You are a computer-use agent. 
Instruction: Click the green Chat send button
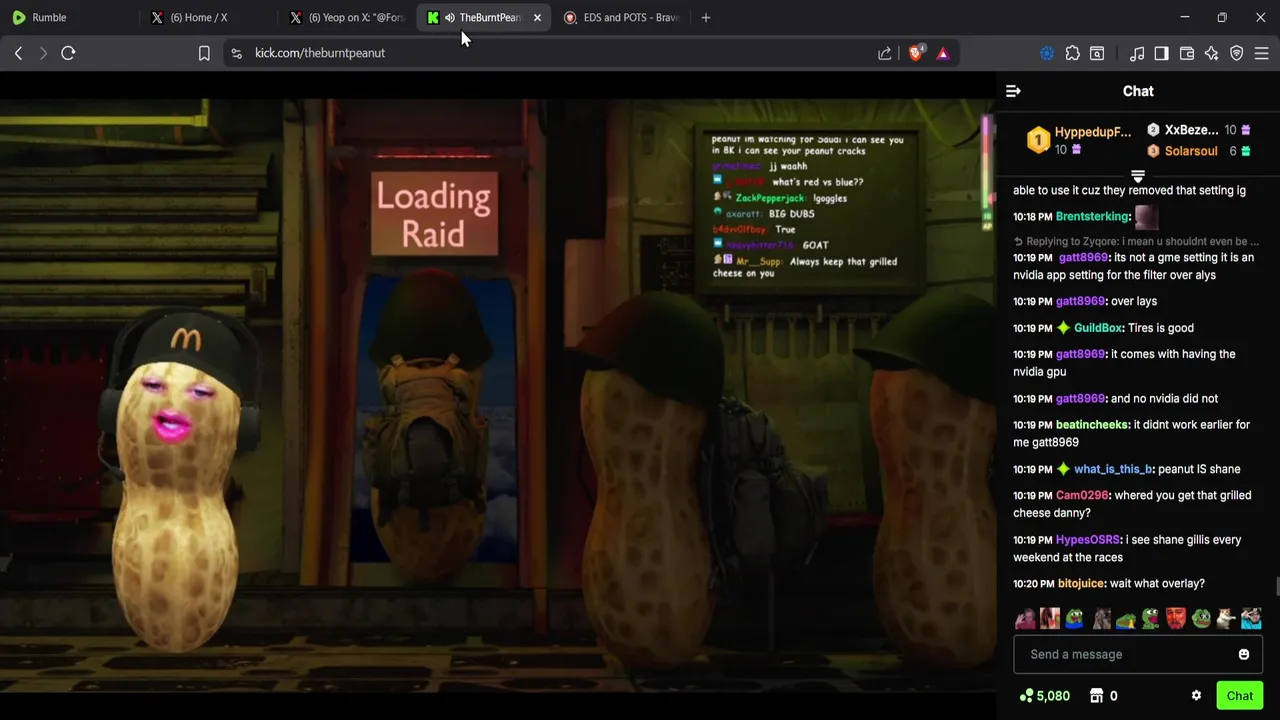pyautogui.click(x=1240, y=696)
